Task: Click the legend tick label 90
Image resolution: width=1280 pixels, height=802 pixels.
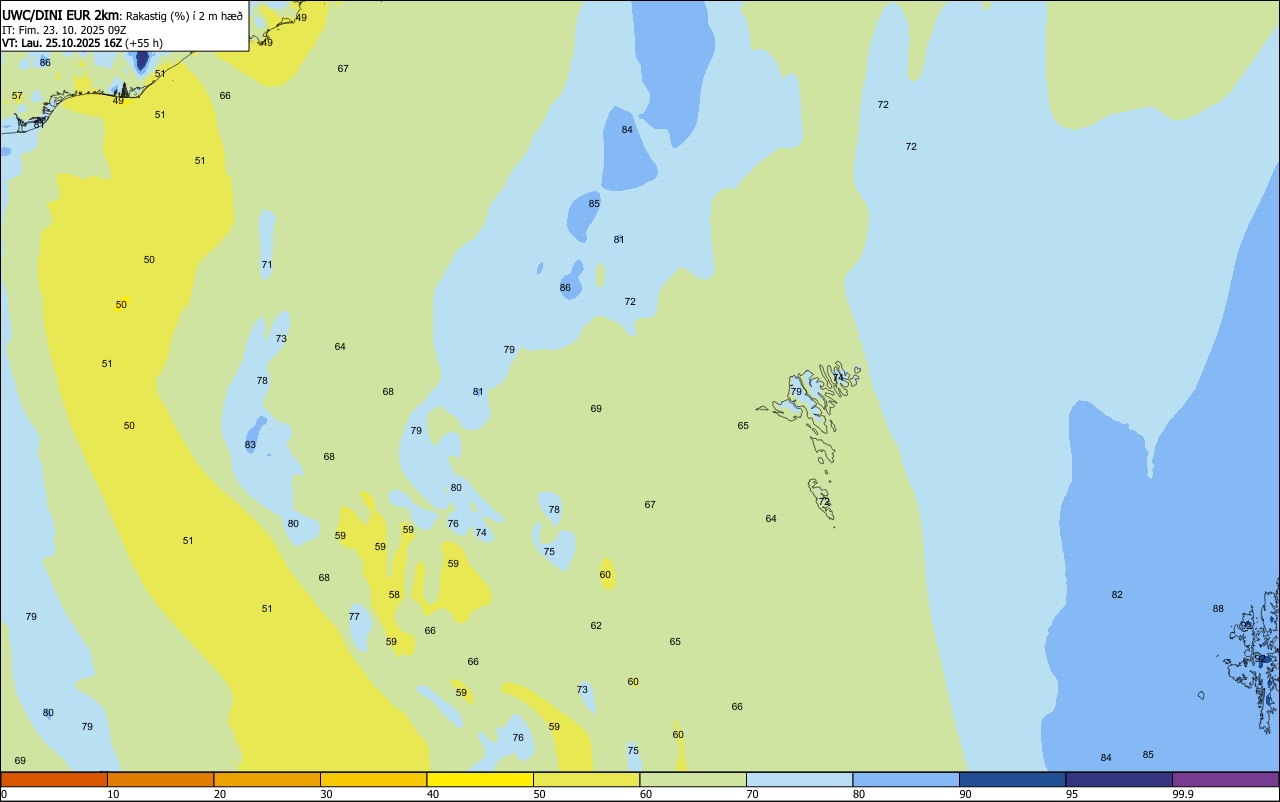Action: coord(965,794)
